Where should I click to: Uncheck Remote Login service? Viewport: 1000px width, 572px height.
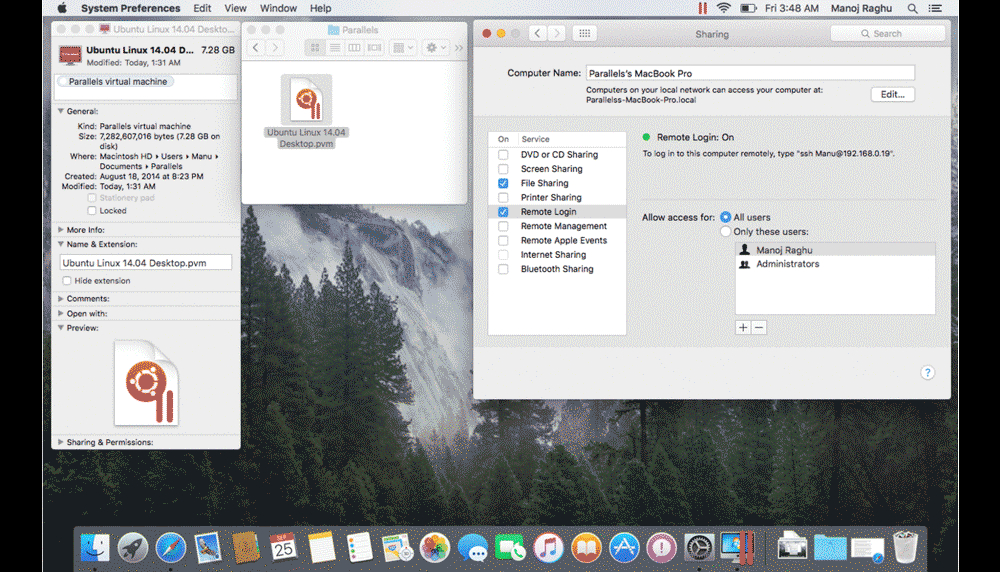click(x=503, y=212)
